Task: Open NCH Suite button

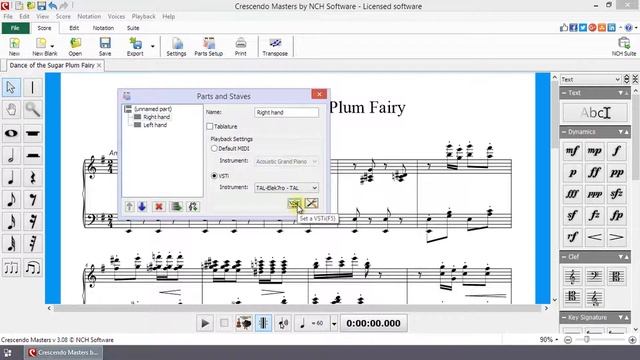Action: 624,47
